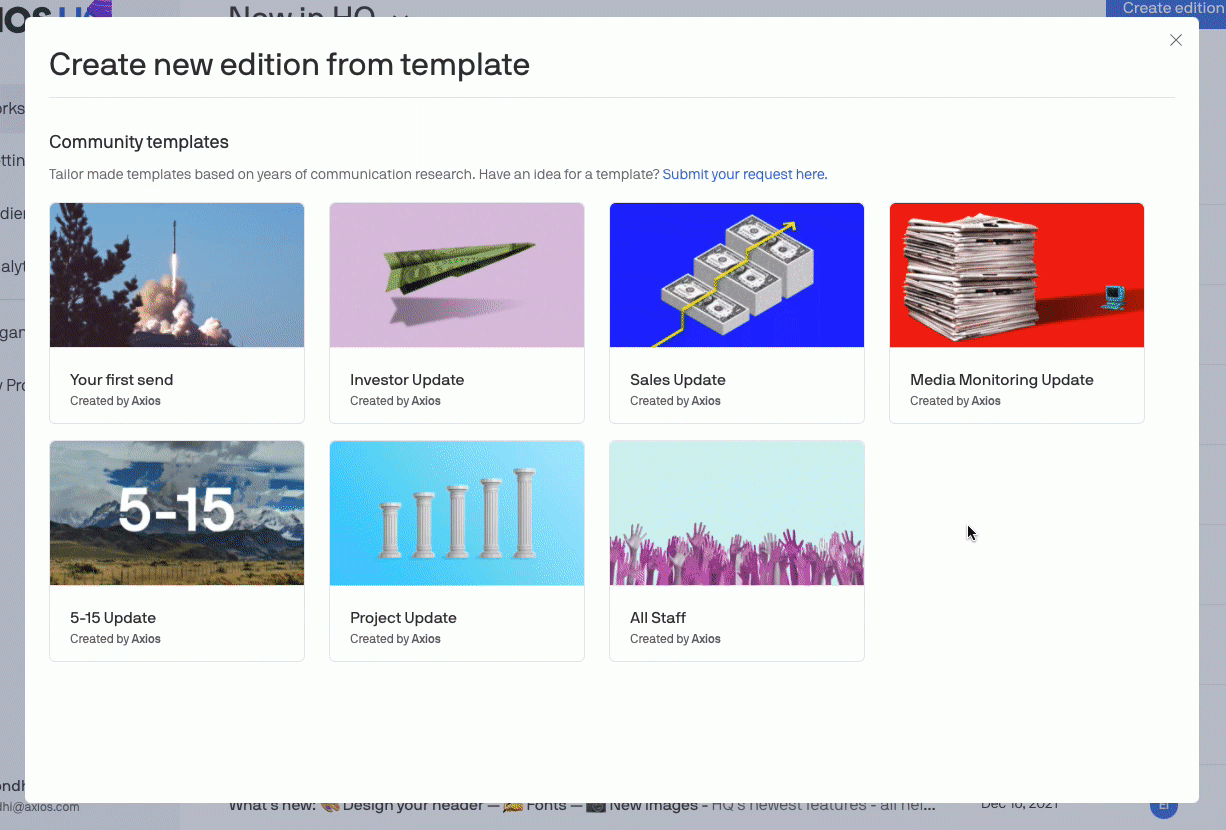
Task: Choose the Project Update template title
Action: (403, 618)
